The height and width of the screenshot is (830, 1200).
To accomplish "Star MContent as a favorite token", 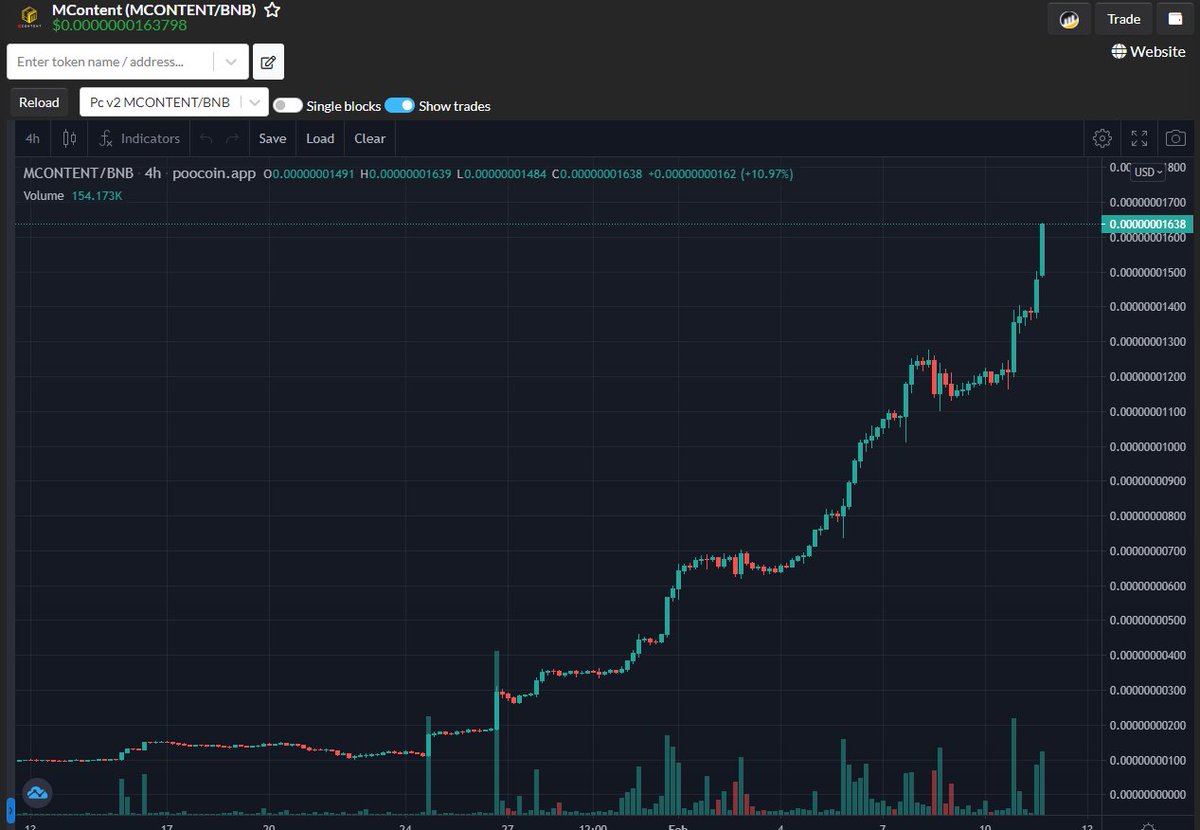I will [x=272, y=10].
